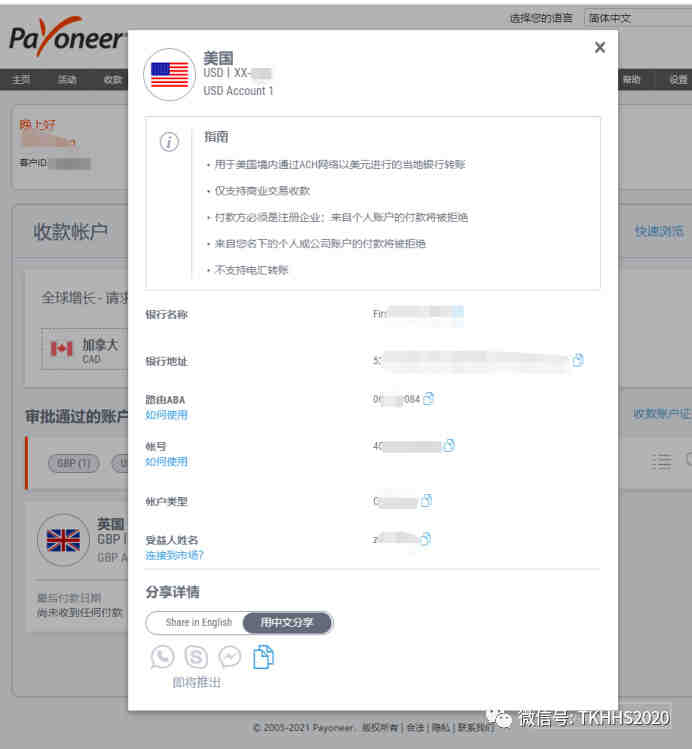This screenshot has height=749, width=692.
Task: Click the 受益人姓名 label
Action: 171,540
